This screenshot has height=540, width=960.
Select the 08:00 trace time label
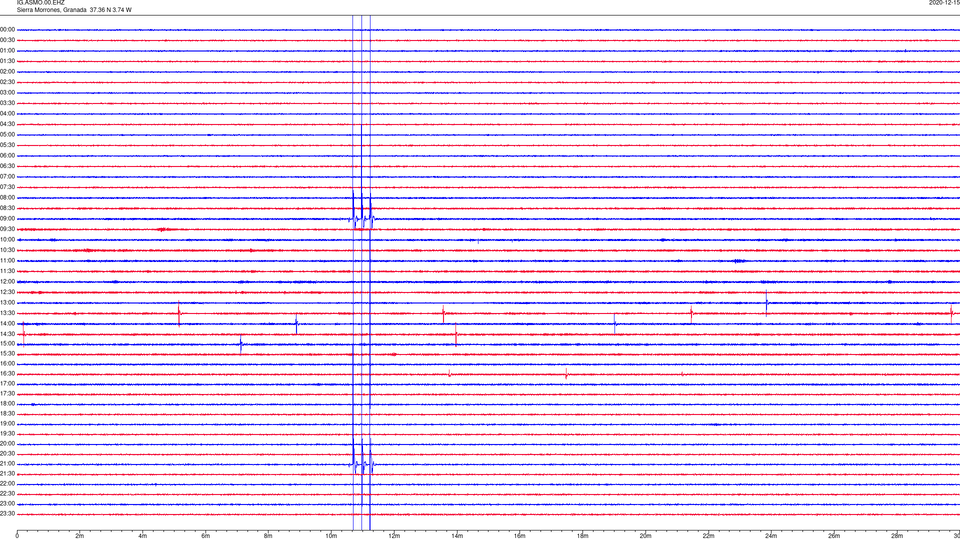(7, 198)
